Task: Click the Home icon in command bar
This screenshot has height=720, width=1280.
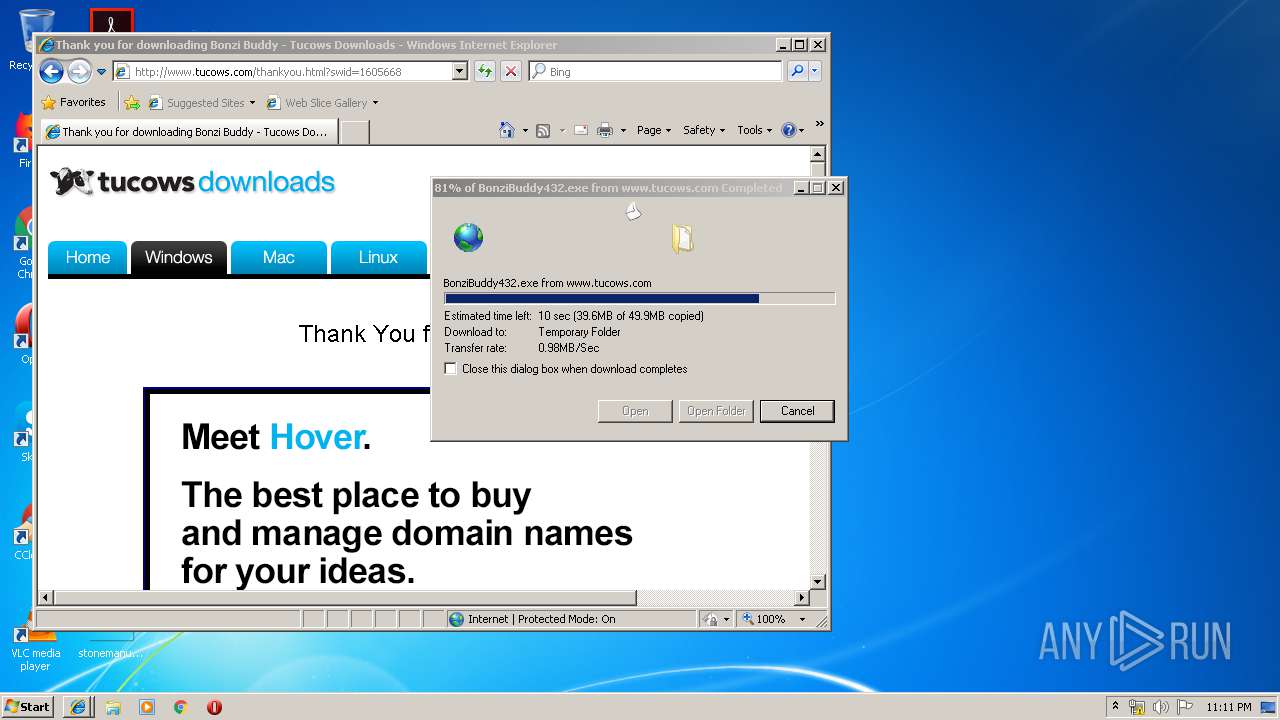Action: (507, 130)
